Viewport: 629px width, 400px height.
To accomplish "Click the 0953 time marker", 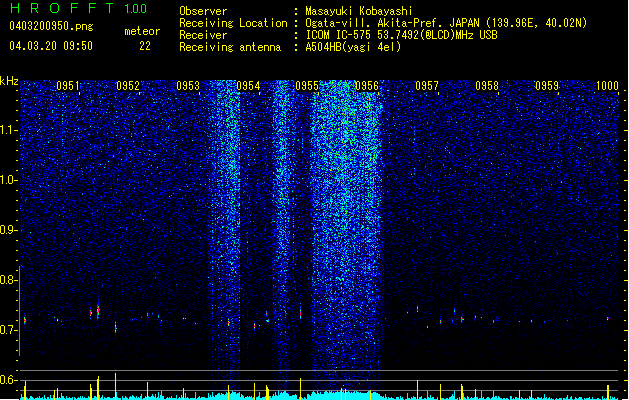I will (x=188, y=86).
